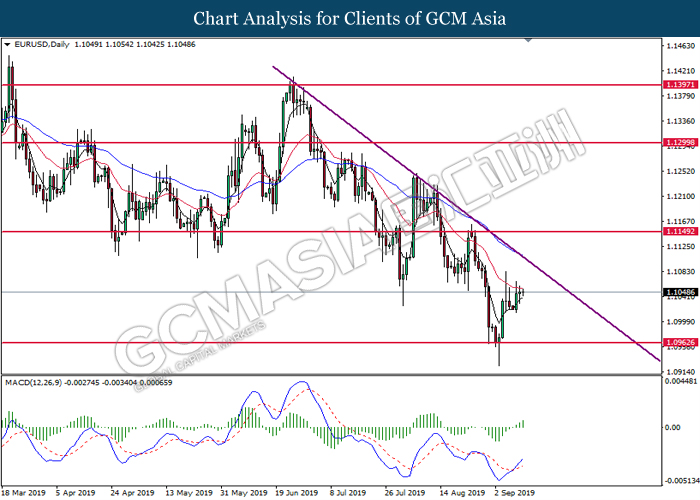This screenshot has height=500, width=700.
Task: Click the 1.11492 resistance level label
Action: point(680,231)
